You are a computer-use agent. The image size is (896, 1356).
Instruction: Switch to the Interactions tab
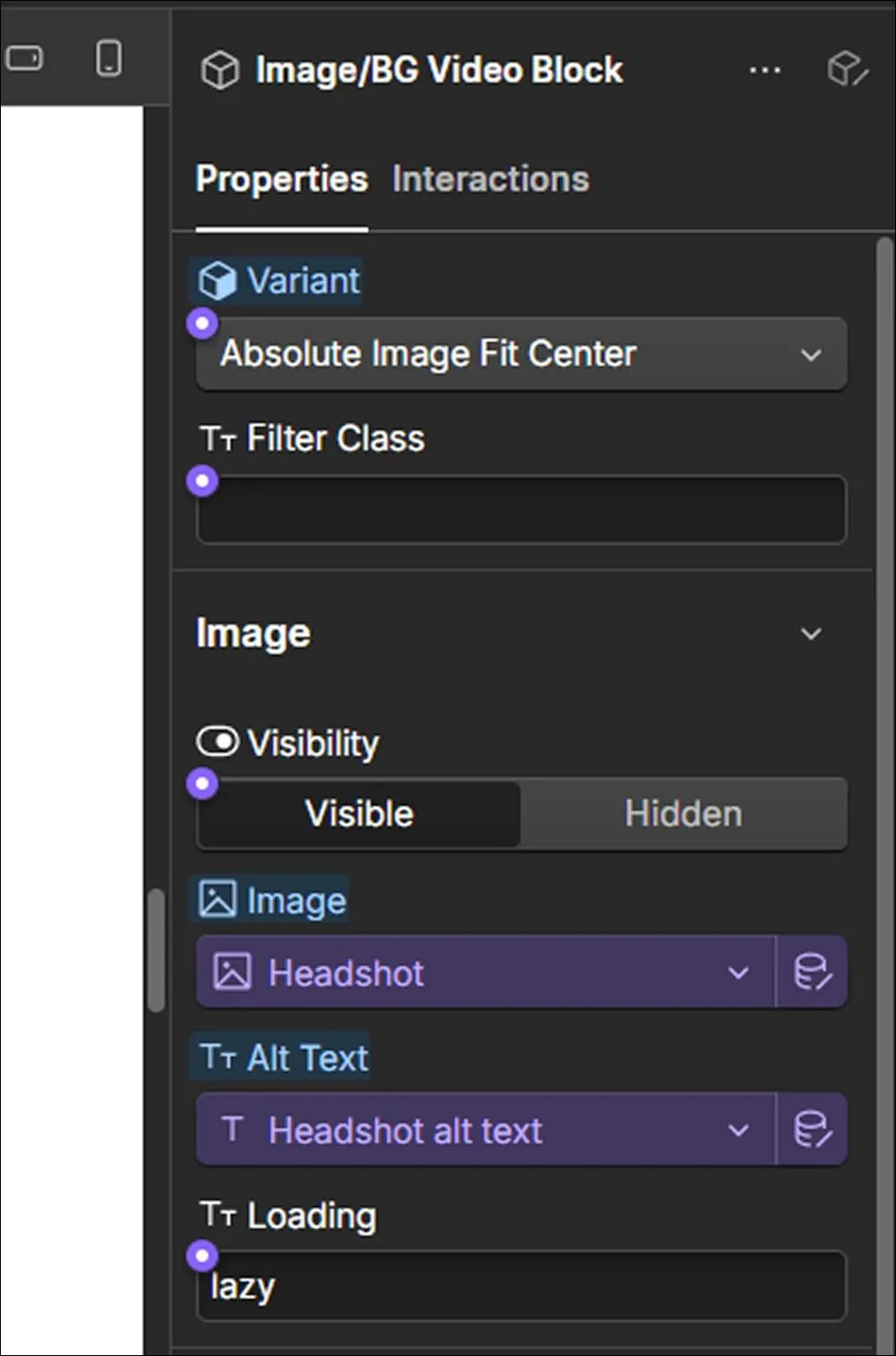[x=491, y=179]
